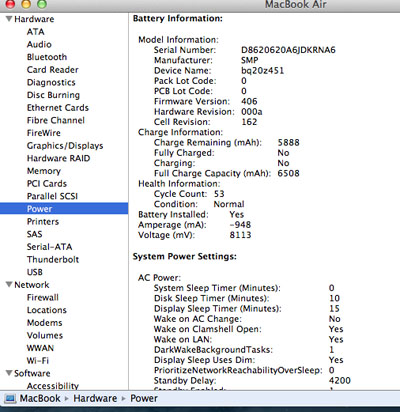This screenshot has width=400, height=412.
Task: Collapse the Software disclosure triangle
Action: click(x=9, y=373)
